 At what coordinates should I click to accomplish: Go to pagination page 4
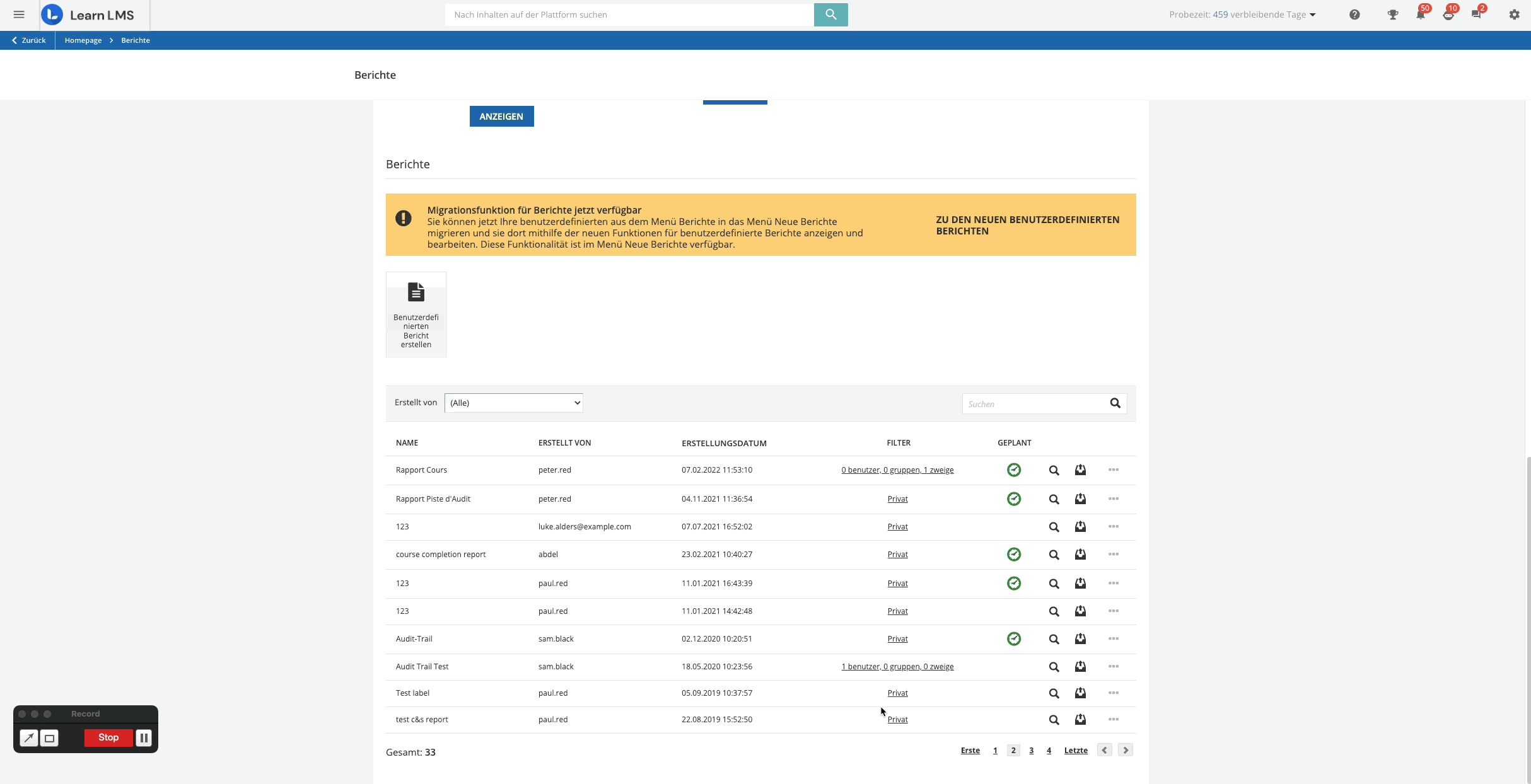[1049, 751]
